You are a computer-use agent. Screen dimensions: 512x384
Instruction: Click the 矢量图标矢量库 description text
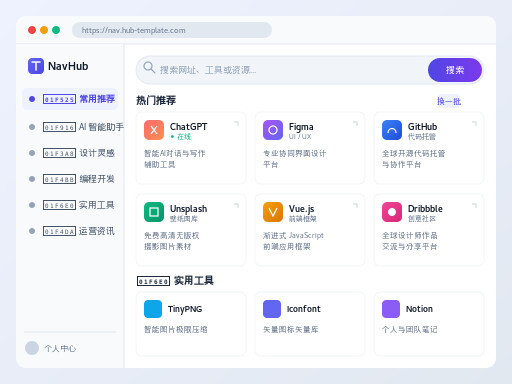(x=291, y=329)
